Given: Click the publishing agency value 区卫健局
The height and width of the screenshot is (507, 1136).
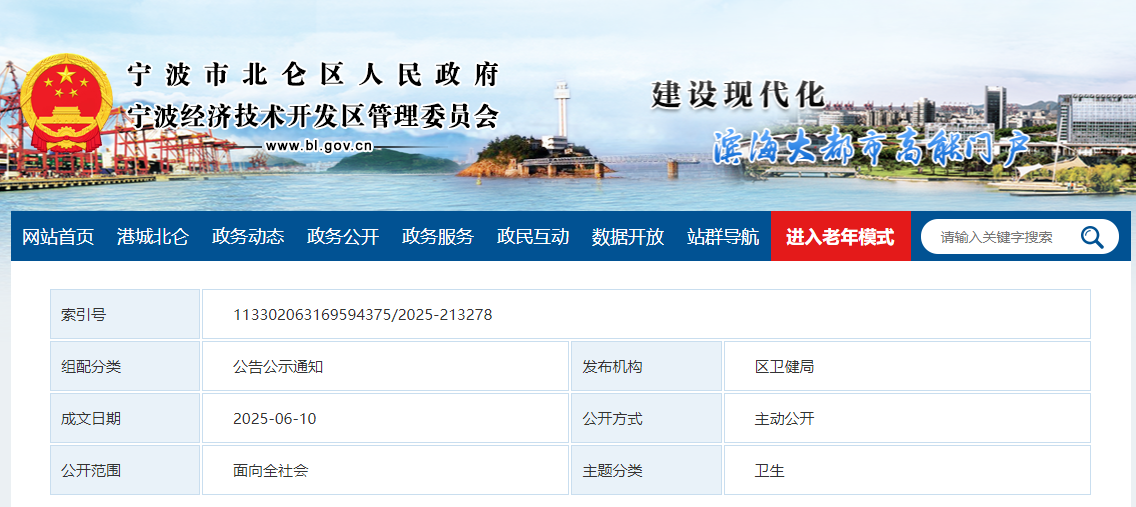Looking at the screenshot, I should pos(784,367).
